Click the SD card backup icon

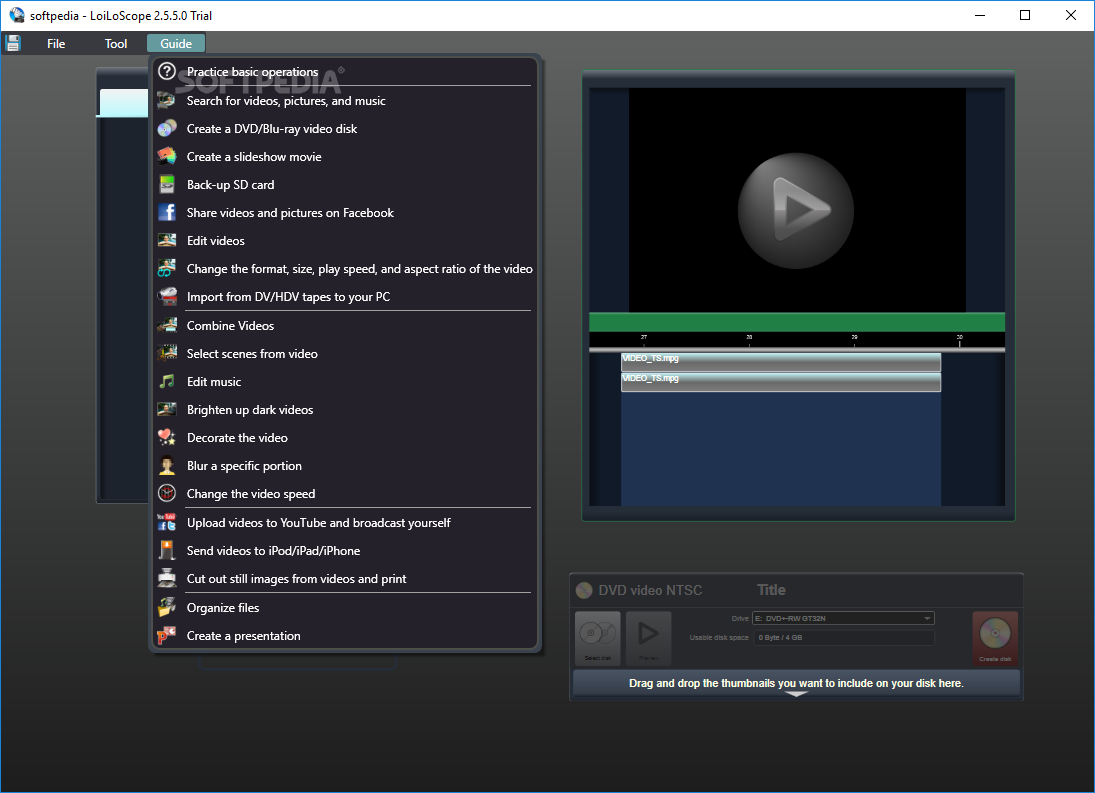coord(167,184)
